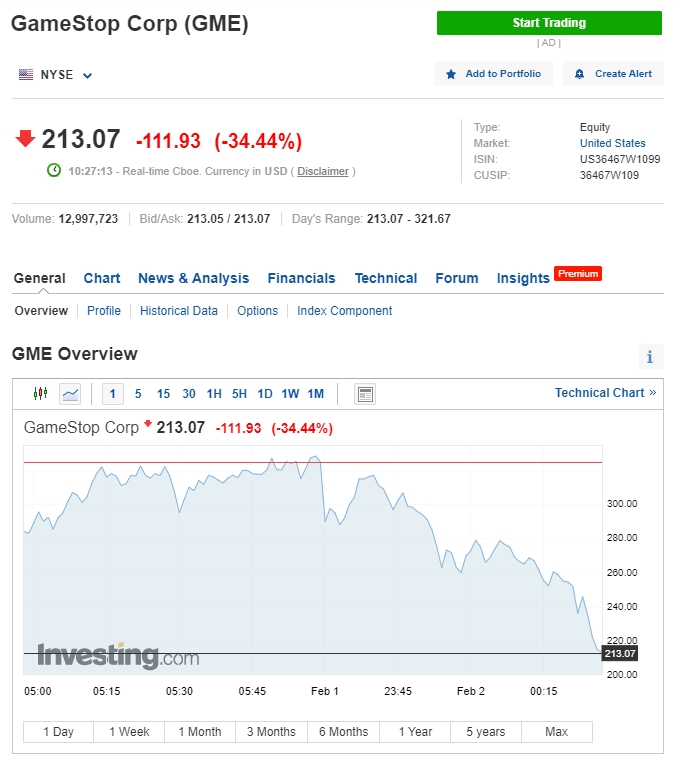The width and height of the screenshot is (673, 760).
Task: Switch to the General tab
Action: pos(39,278)
